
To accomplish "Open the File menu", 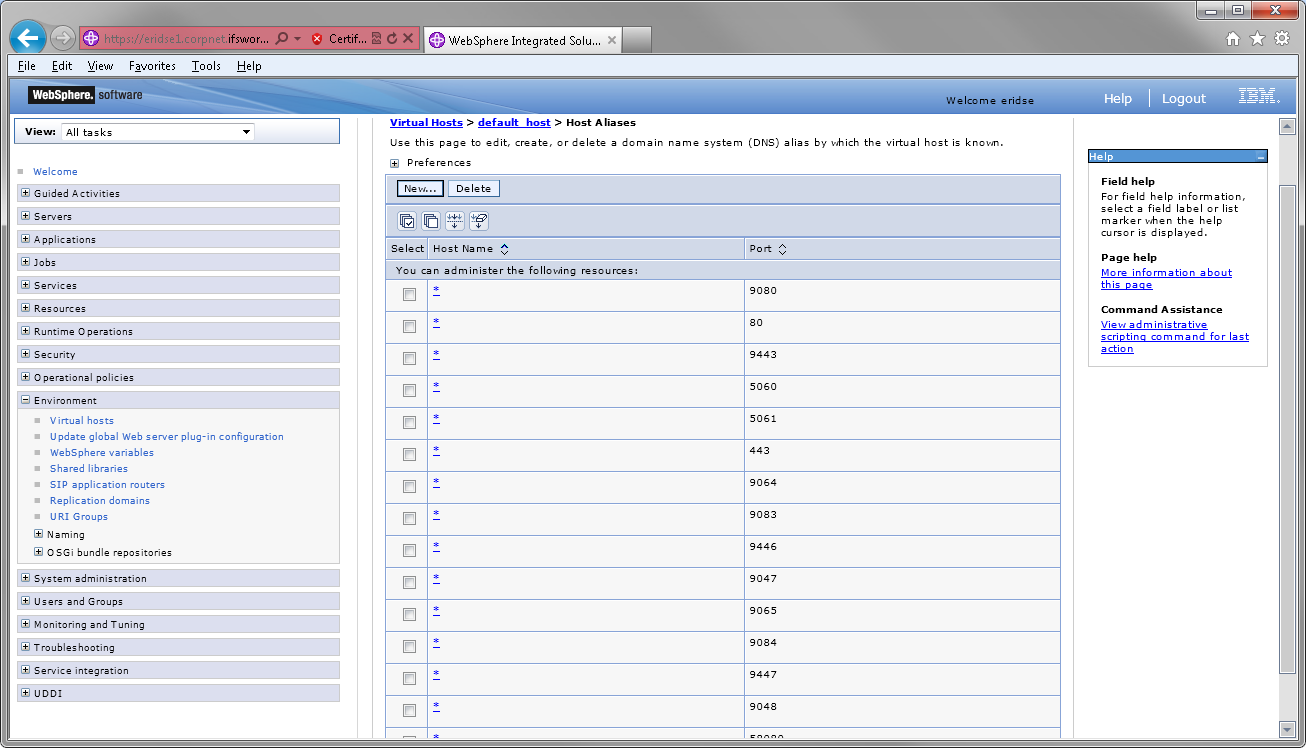I will 27,66.
